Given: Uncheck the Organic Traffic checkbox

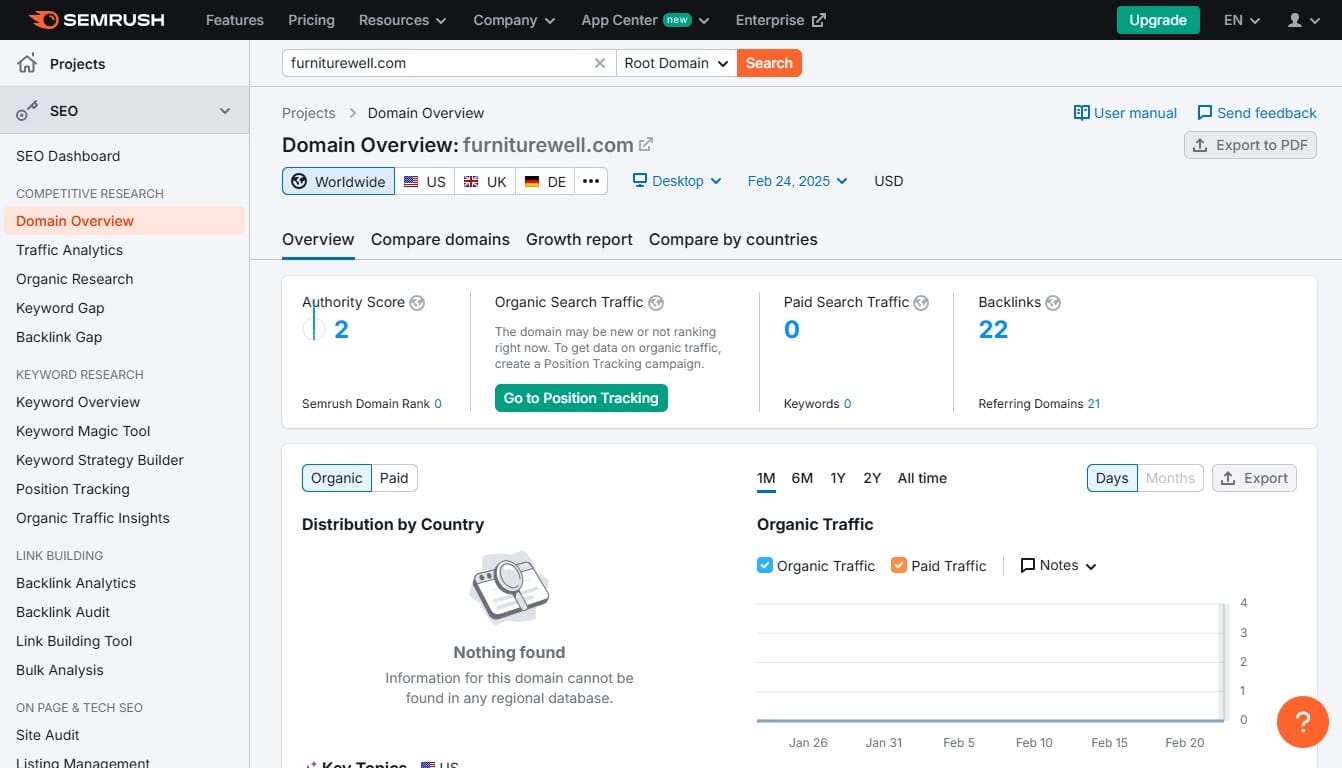Looking at the screenshot, I should pos(765,565).
